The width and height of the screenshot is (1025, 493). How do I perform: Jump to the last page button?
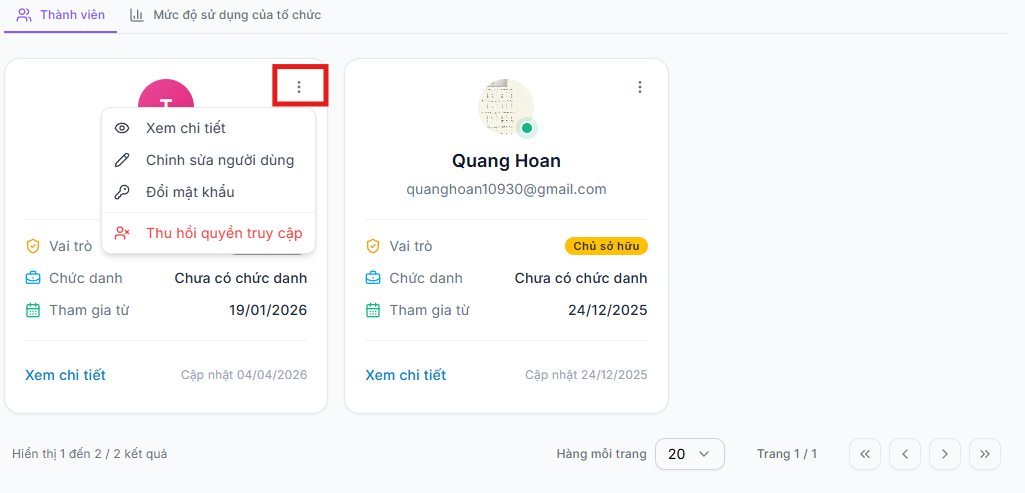[984, 454]
